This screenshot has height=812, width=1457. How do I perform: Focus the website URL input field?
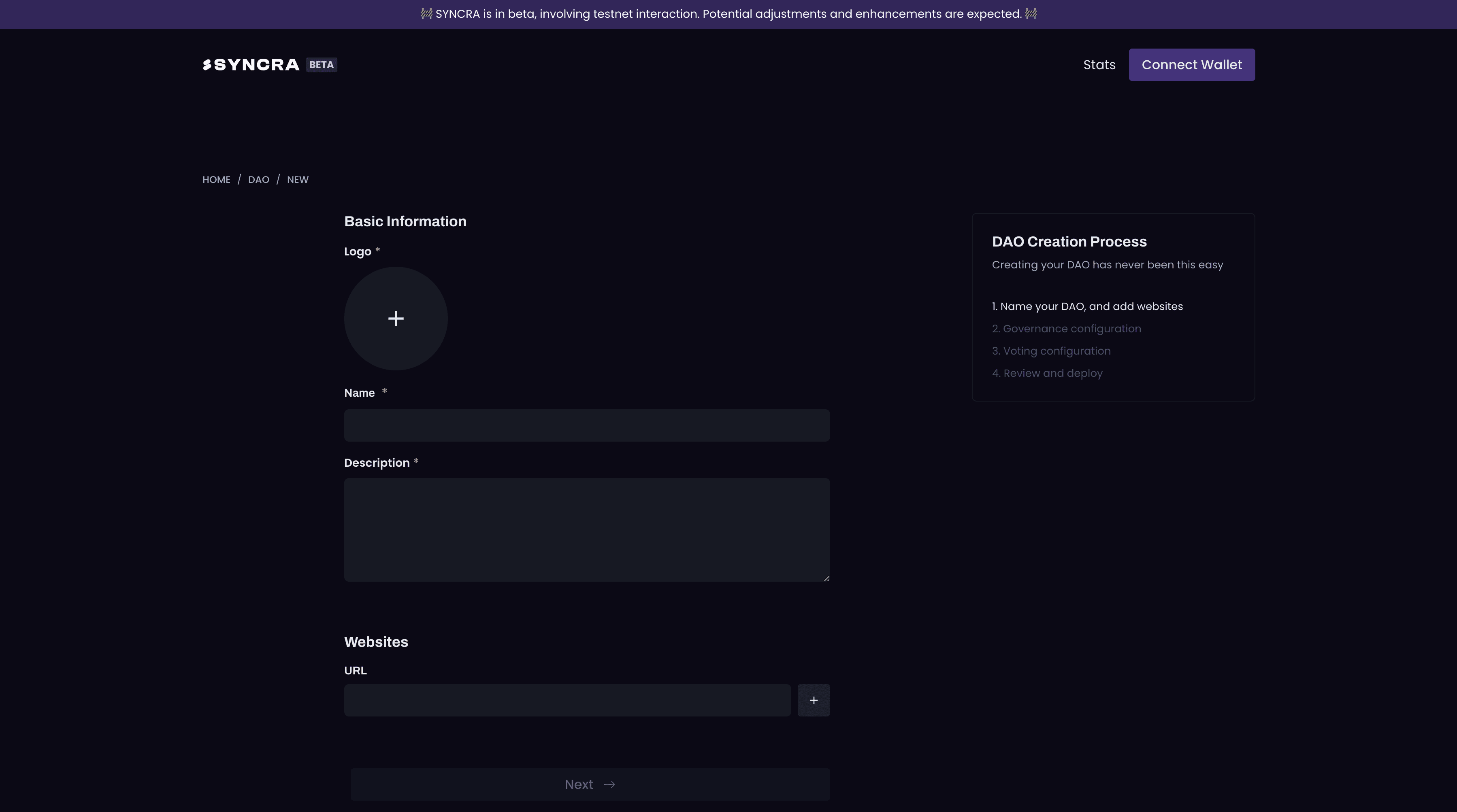(567, 701)
